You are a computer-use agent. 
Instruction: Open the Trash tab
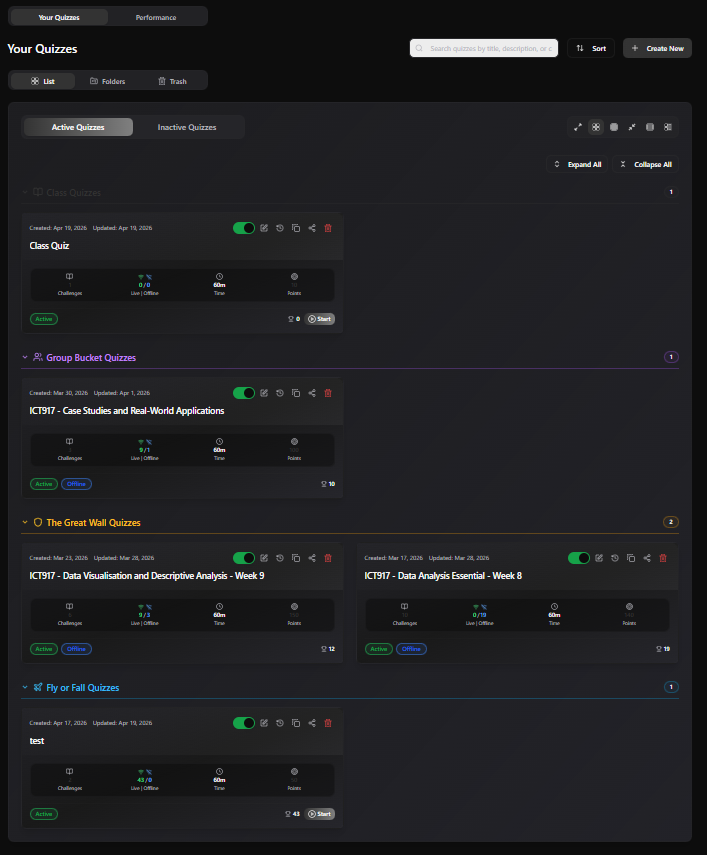pyautogui.click(x=172, y=81)
